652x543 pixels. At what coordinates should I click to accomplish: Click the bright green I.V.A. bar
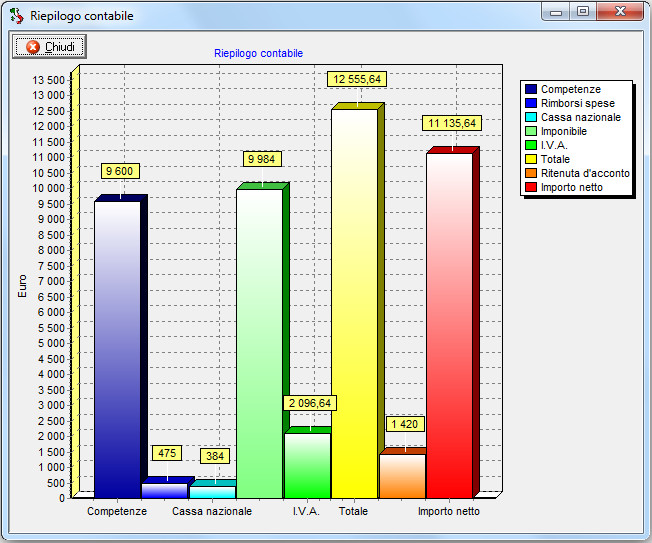tap(307, 466)
